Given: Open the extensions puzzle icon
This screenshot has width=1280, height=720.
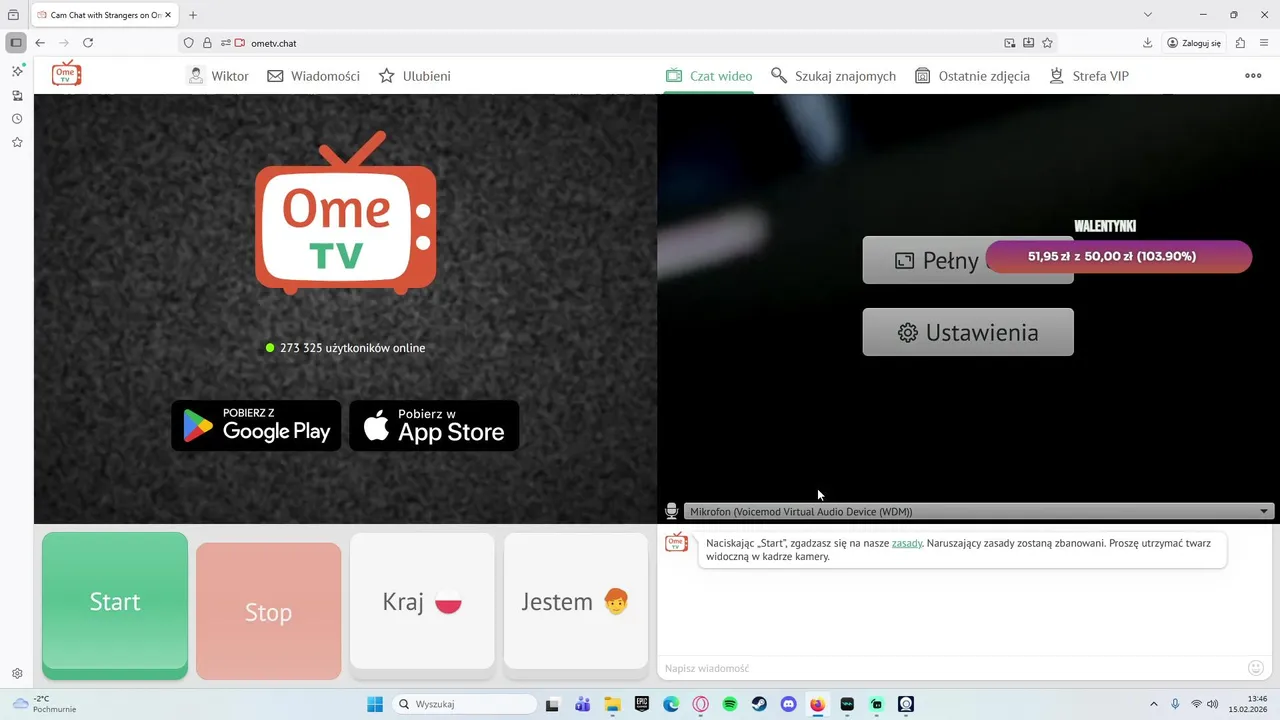Looking at the screenshot, I should [1240, 43].
